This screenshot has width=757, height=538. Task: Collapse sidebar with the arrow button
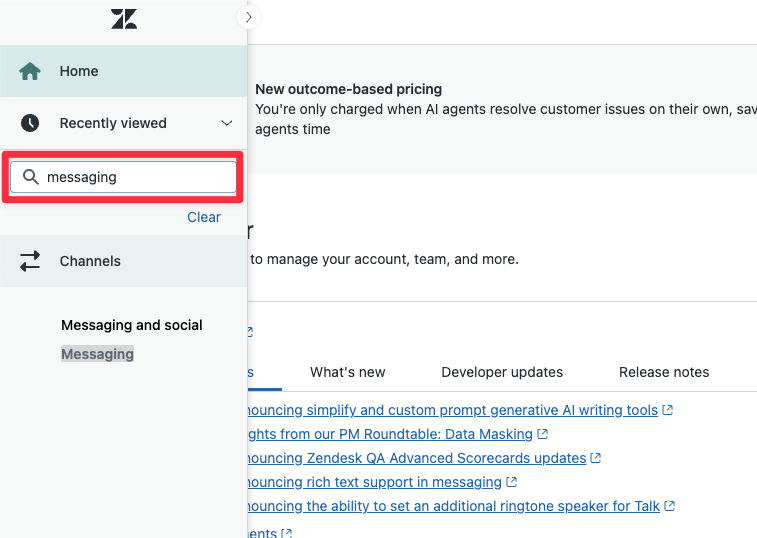tap(249, 17)
